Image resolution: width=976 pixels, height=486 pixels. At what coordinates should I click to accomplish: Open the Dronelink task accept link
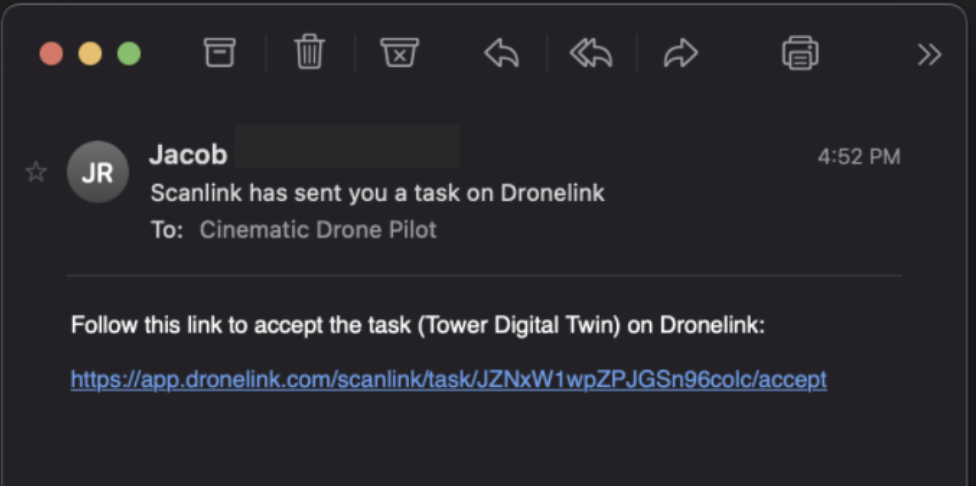pos(449,379)
